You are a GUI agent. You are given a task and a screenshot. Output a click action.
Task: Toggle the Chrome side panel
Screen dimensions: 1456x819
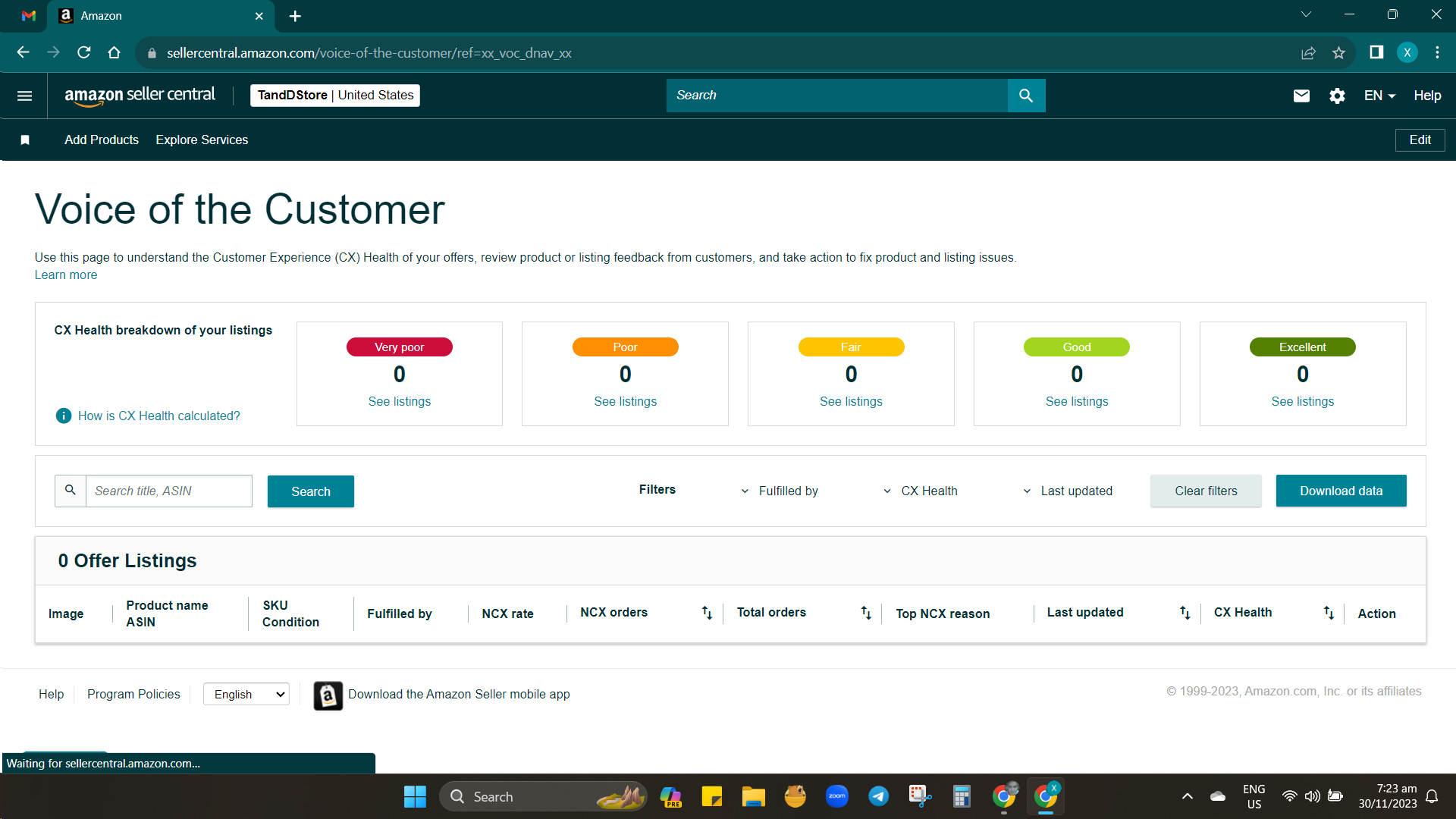1376,52
